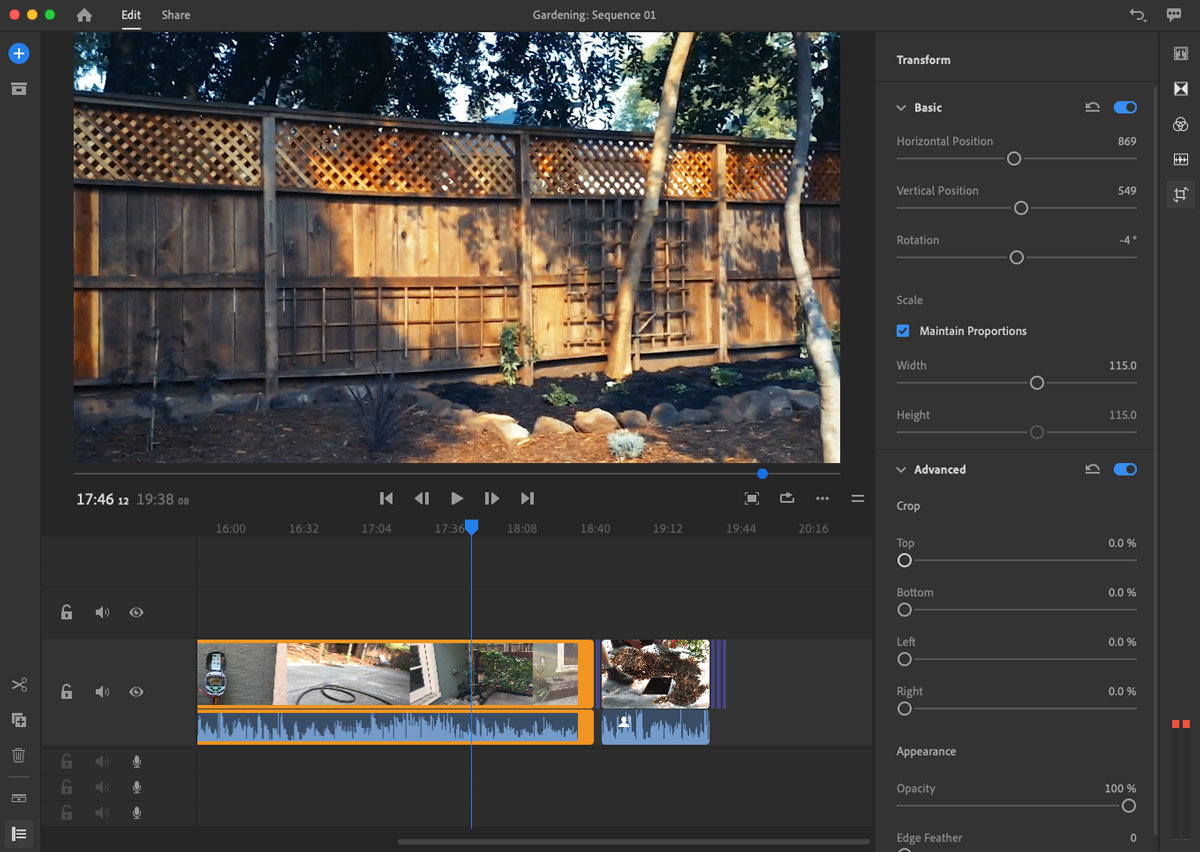Open the feedback speech bubble
This screenshot has height=852, width=1200.
click(x=1173, y=15)
